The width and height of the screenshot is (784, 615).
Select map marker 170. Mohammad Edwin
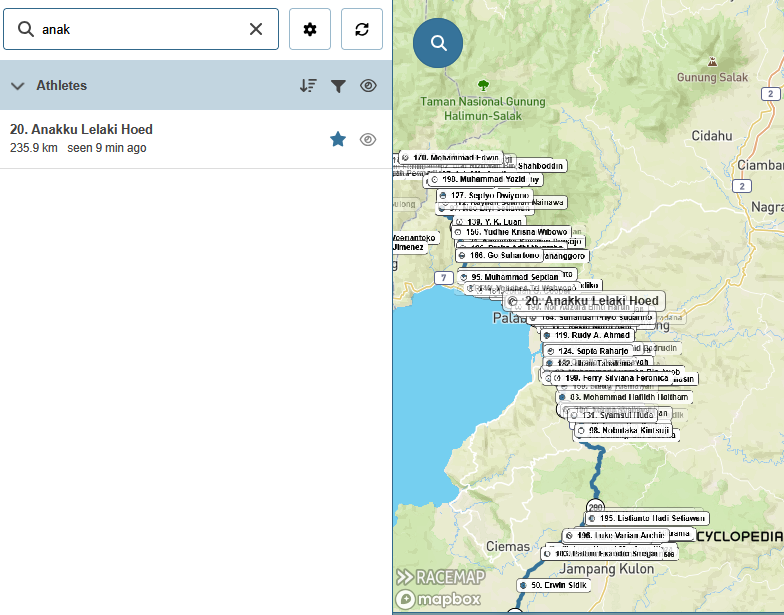point(451,158)
